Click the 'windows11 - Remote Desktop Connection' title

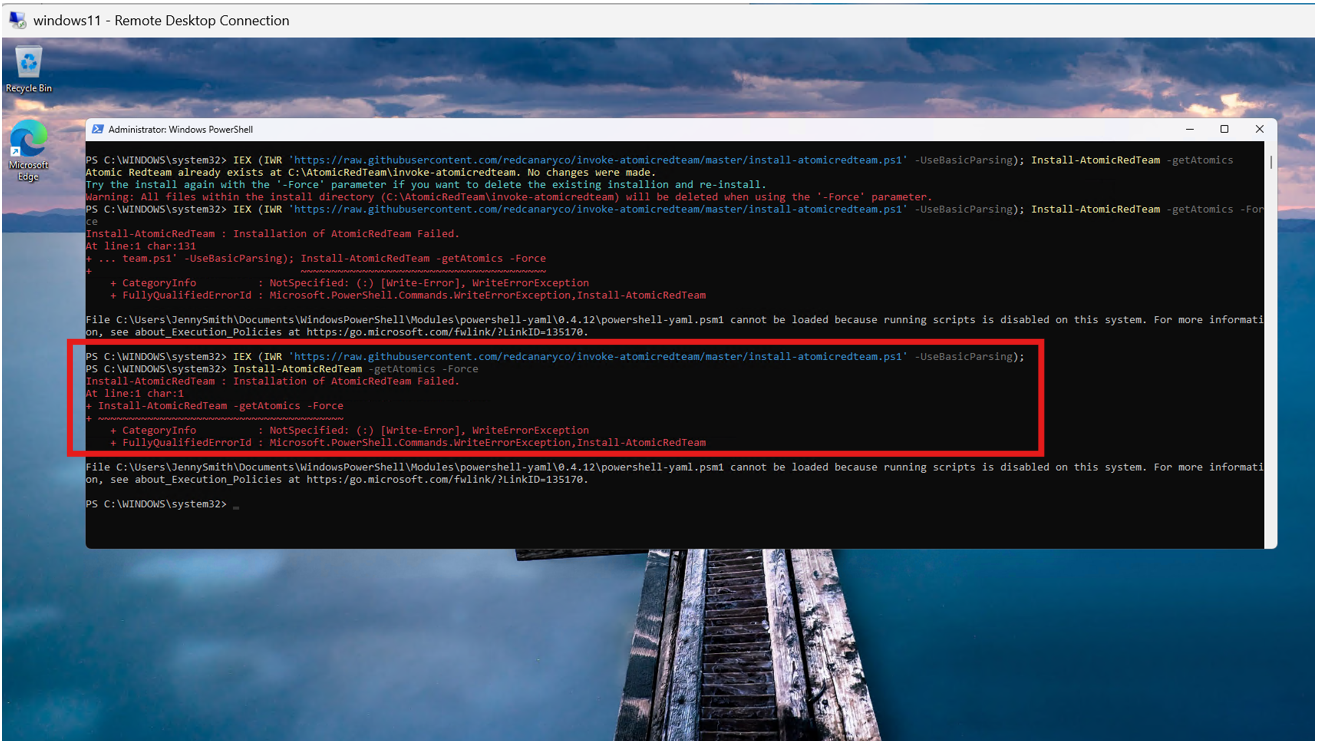[161, 20]
